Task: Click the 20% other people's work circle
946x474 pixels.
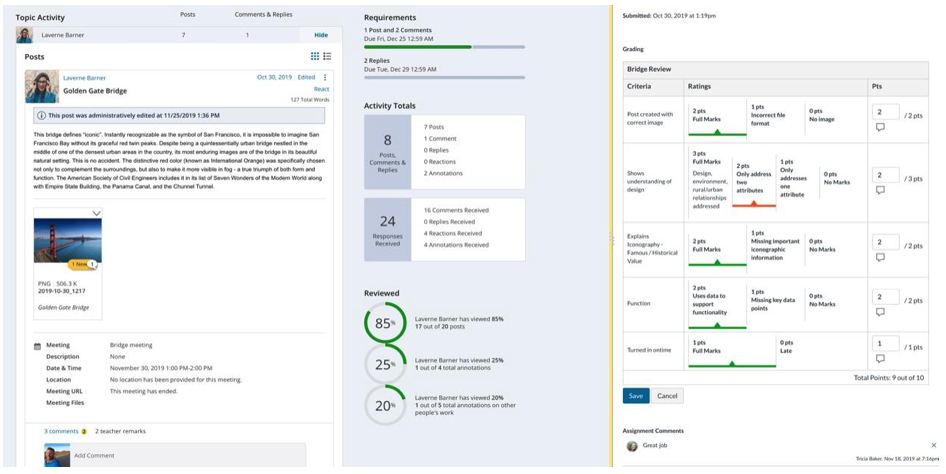Action: (x=384, y=406)
